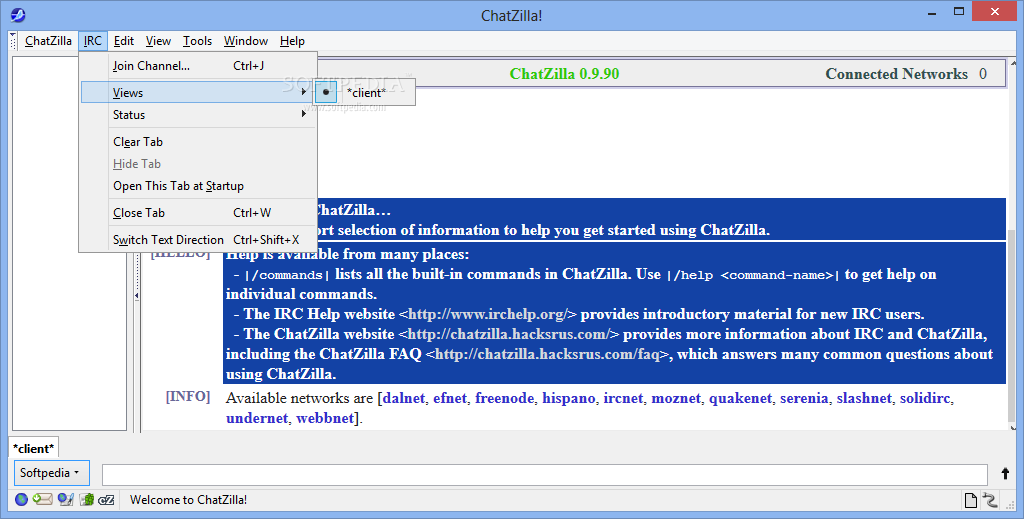Open the http://www.irchelp.org/ link
The height and width of the screenshot is (519, 1024).
tap(488, 315)
